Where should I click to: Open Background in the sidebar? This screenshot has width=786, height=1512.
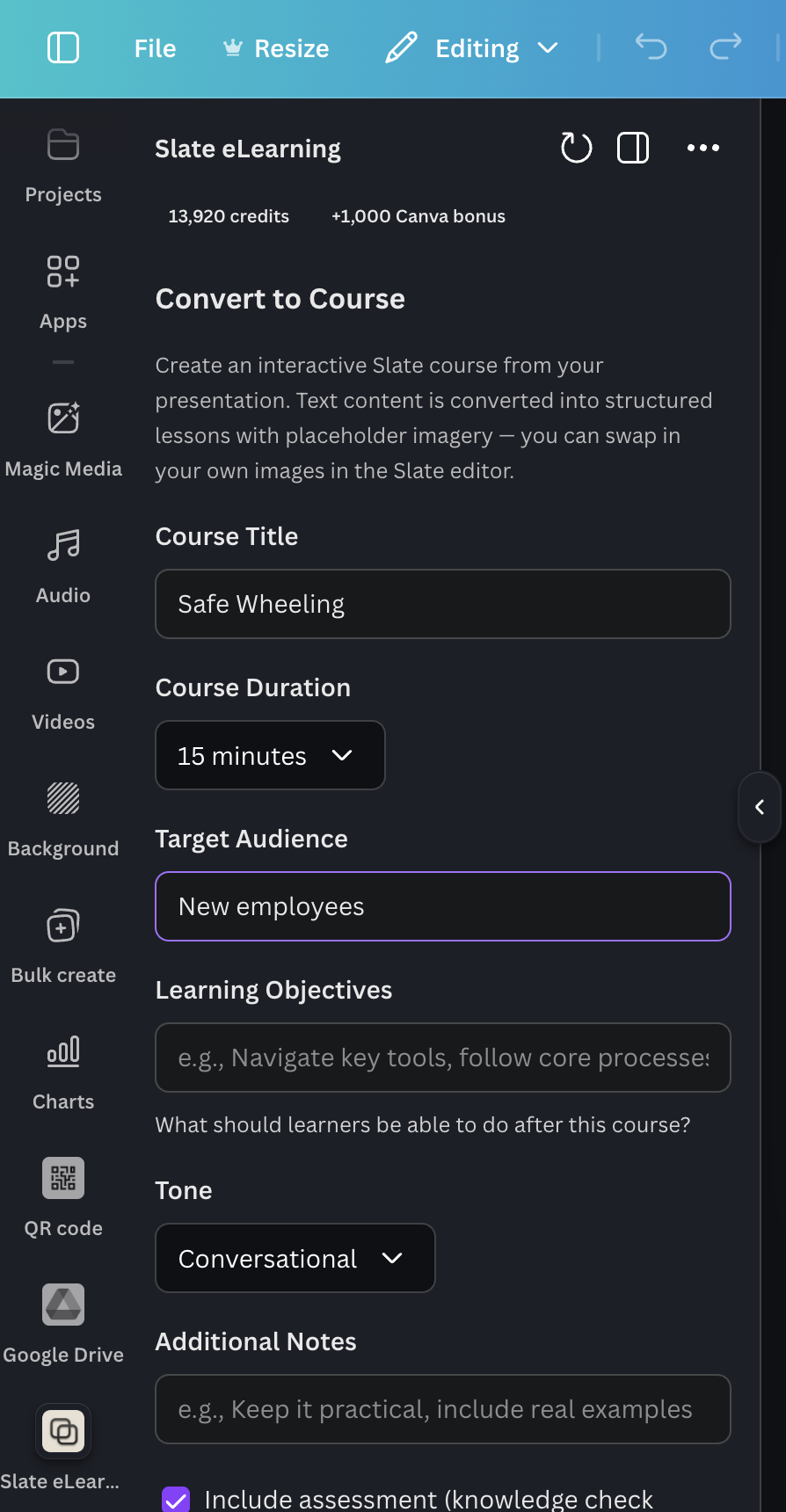point(63,820)
